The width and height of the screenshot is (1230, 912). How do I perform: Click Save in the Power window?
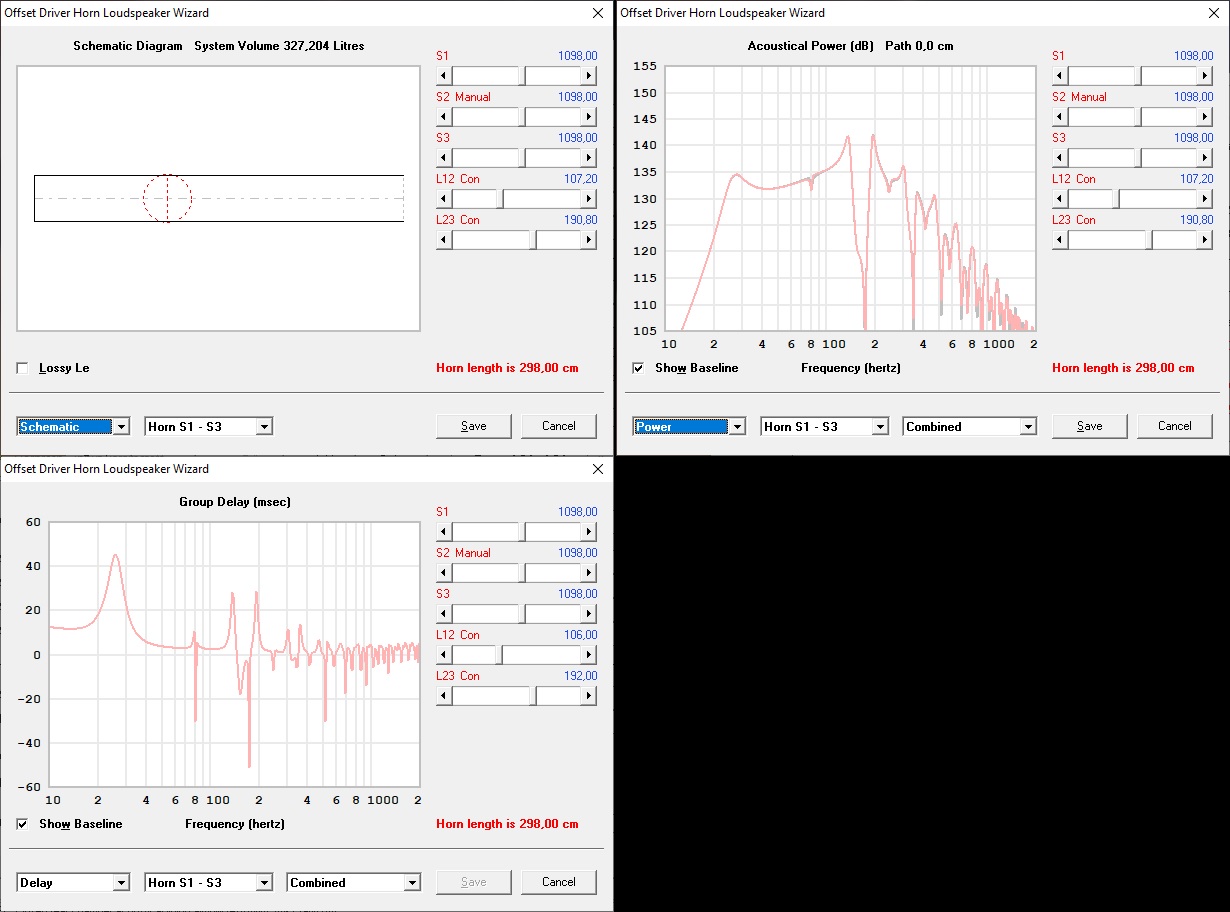click(x=1090, y=426)
